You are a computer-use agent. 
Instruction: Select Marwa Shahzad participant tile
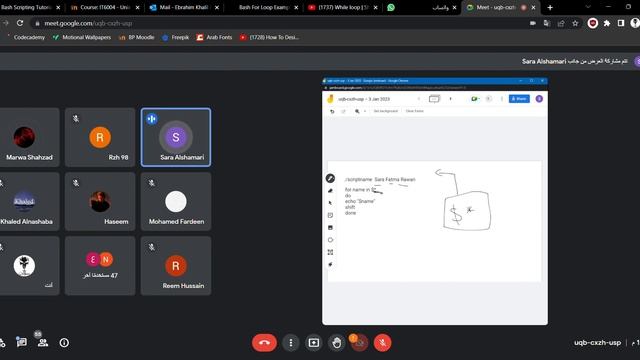coord(29,137)
